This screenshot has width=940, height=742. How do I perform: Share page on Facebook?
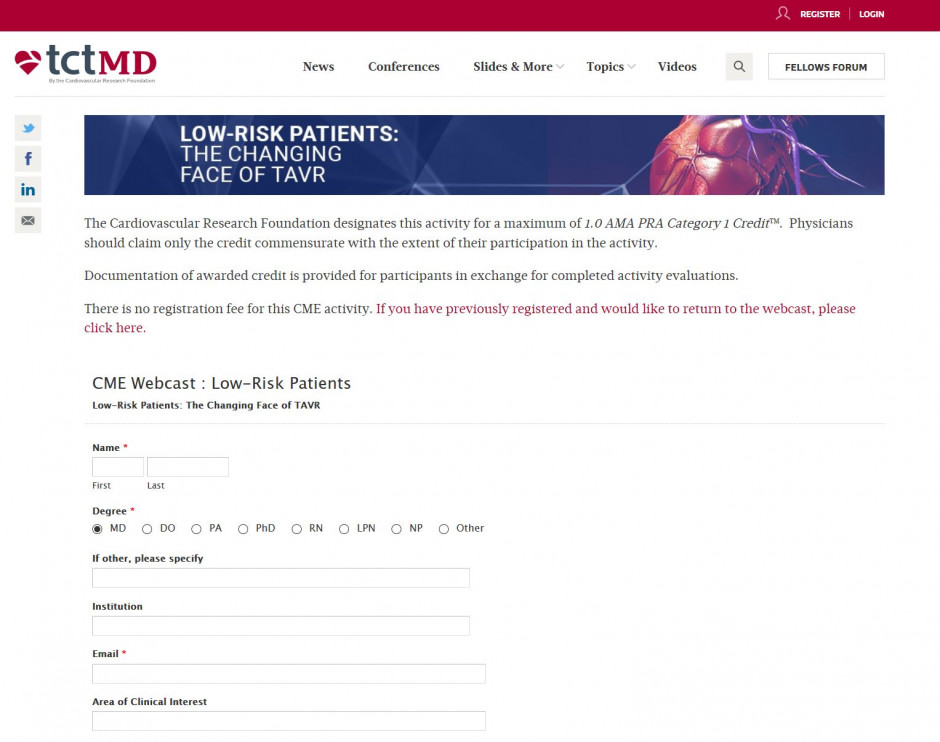point(28,159)
